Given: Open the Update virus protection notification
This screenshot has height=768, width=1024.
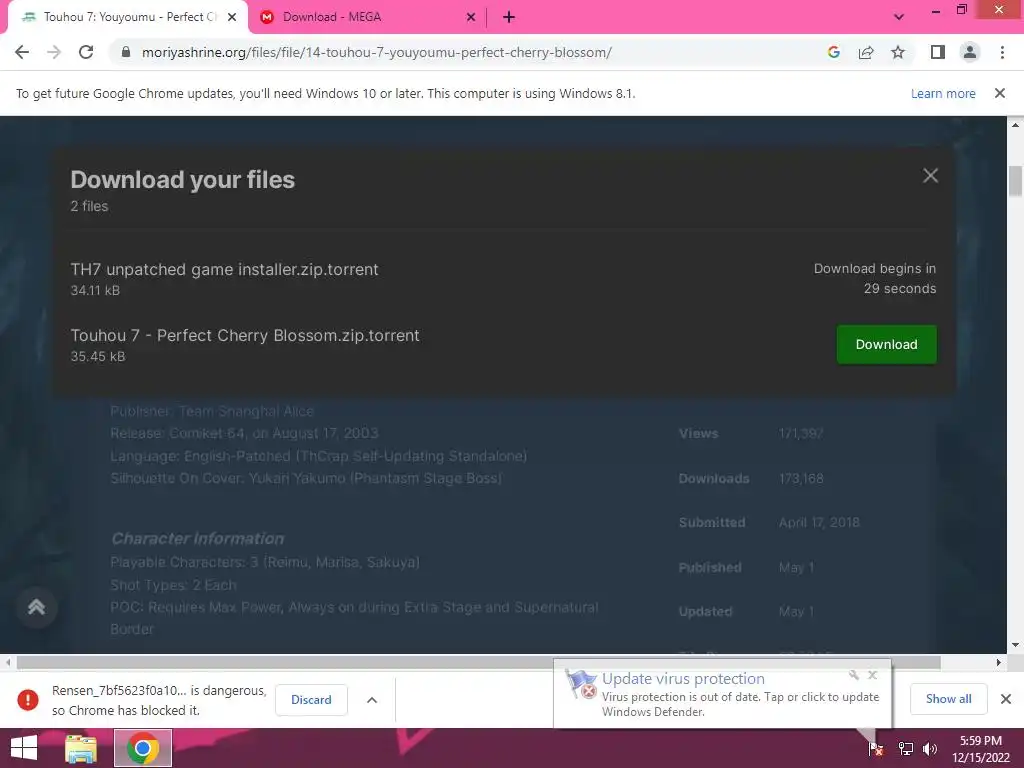Looking at the screenshot, I should click(722, 695).
